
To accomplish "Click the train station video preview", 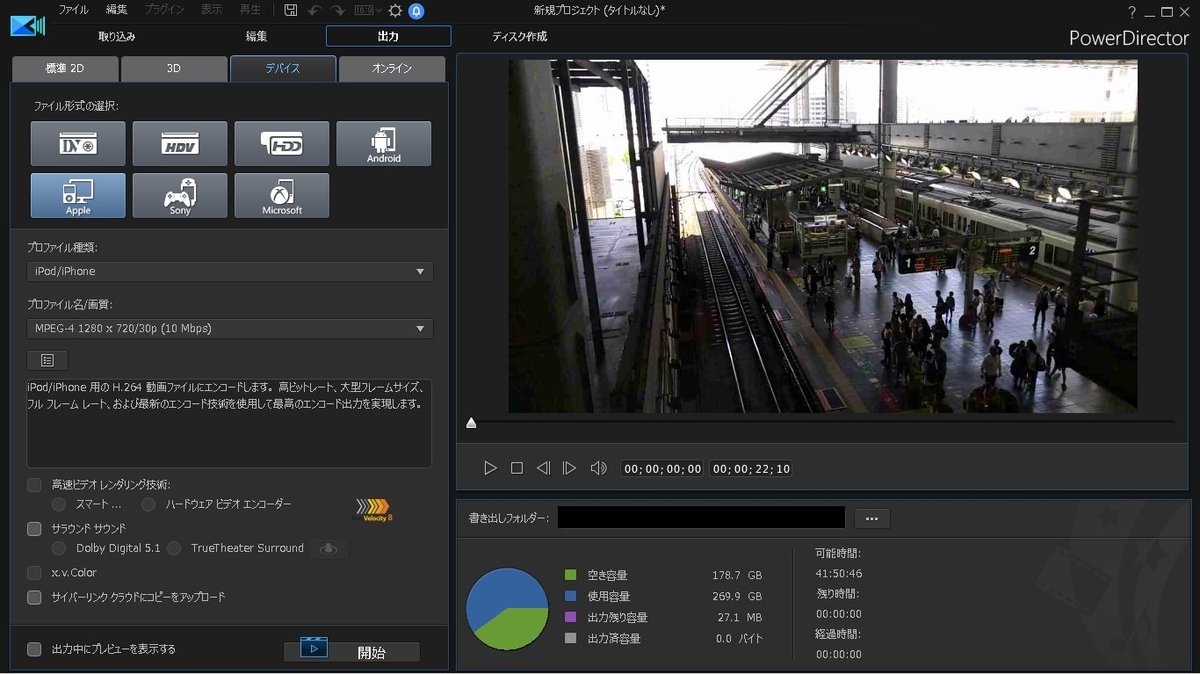I will [x=823, y=236].
